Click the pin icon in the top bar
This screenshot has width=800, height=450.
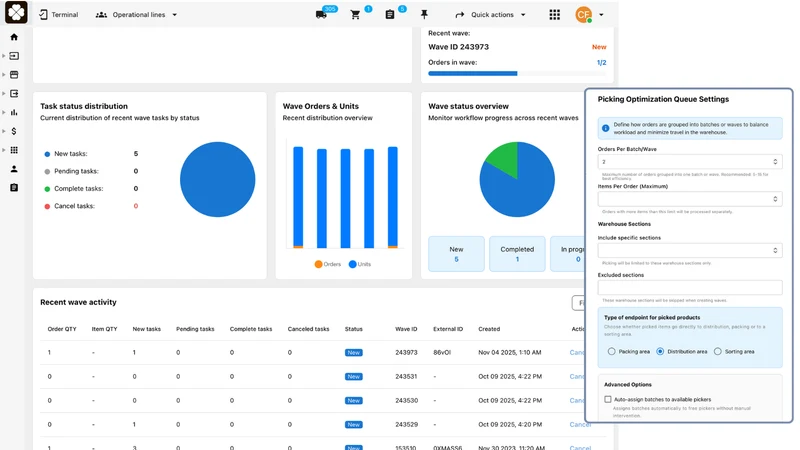tap(424, 15)
